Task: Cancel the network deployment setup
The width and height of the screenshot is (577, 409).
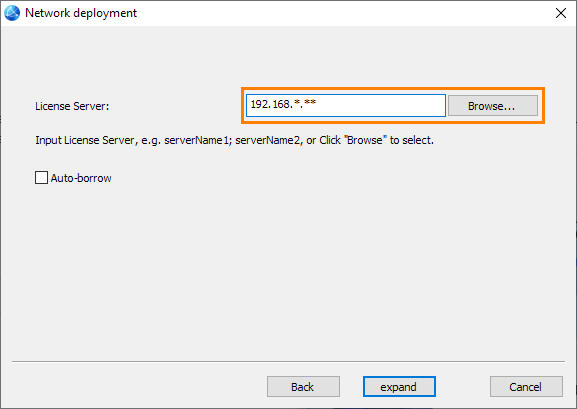Action: tap(526, 387)
